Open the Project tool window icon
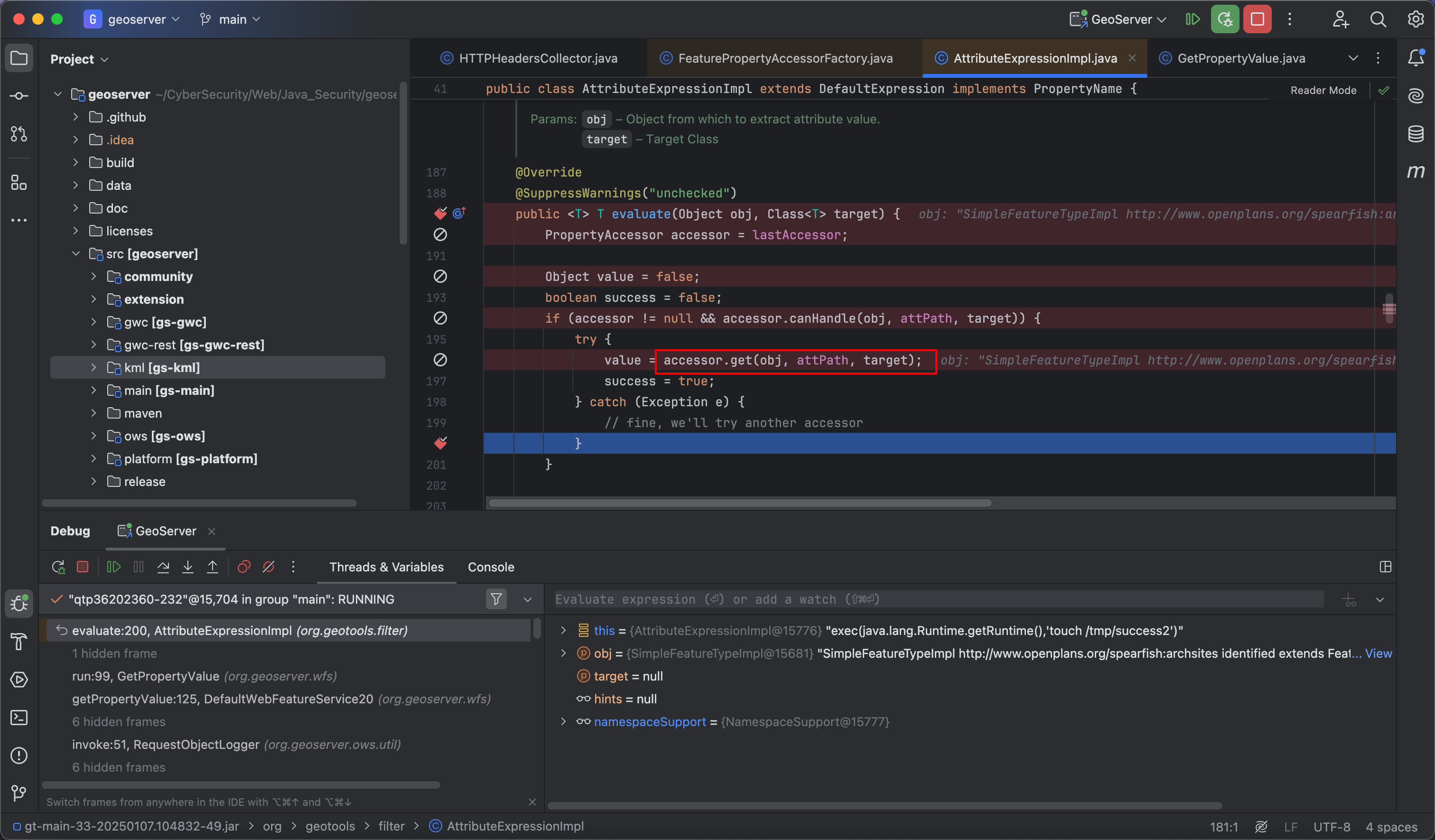The image size is (1435, 840). (19, 58)
